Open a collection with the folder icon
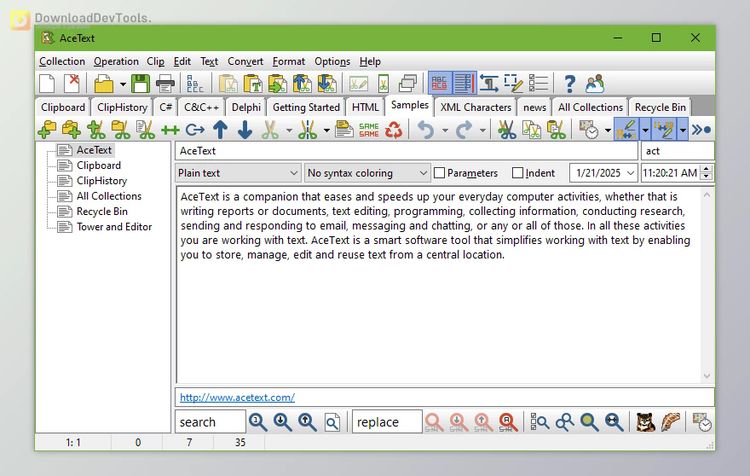Viewport: 750px width, 476px height. tap(103, 84)
